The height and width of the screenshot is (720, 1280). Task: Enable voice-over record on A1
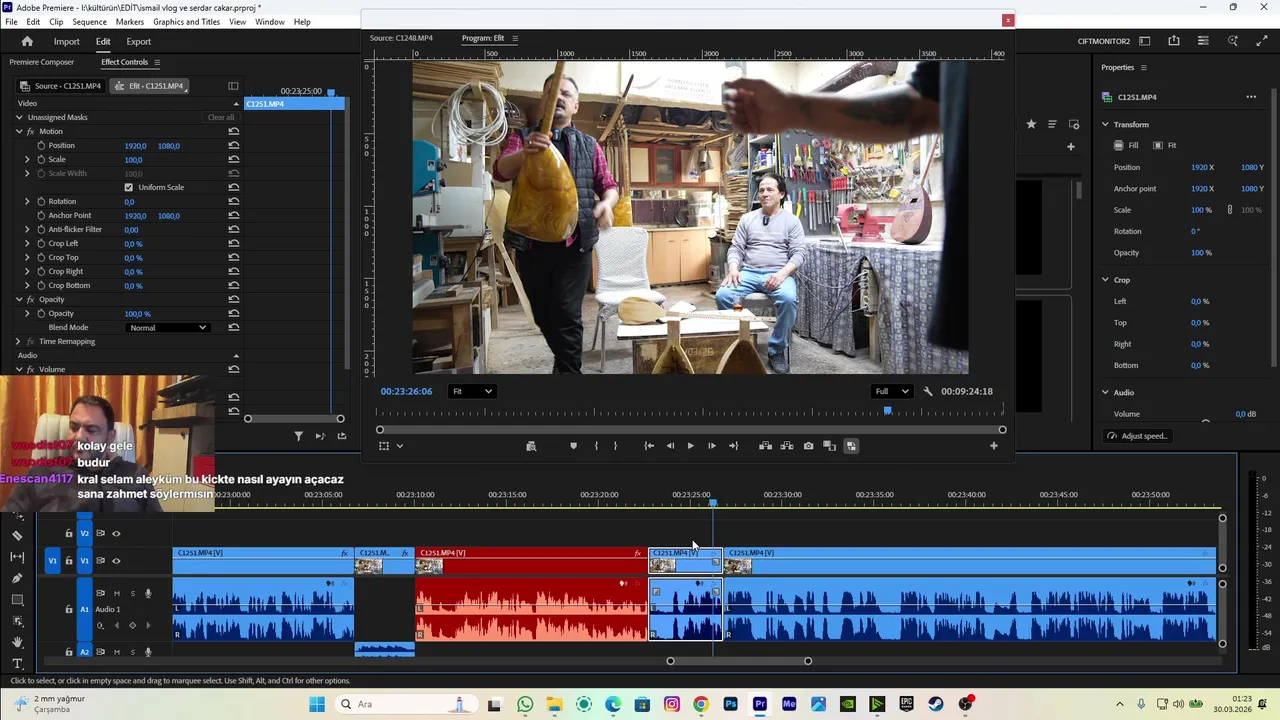[x=148, y=594]
